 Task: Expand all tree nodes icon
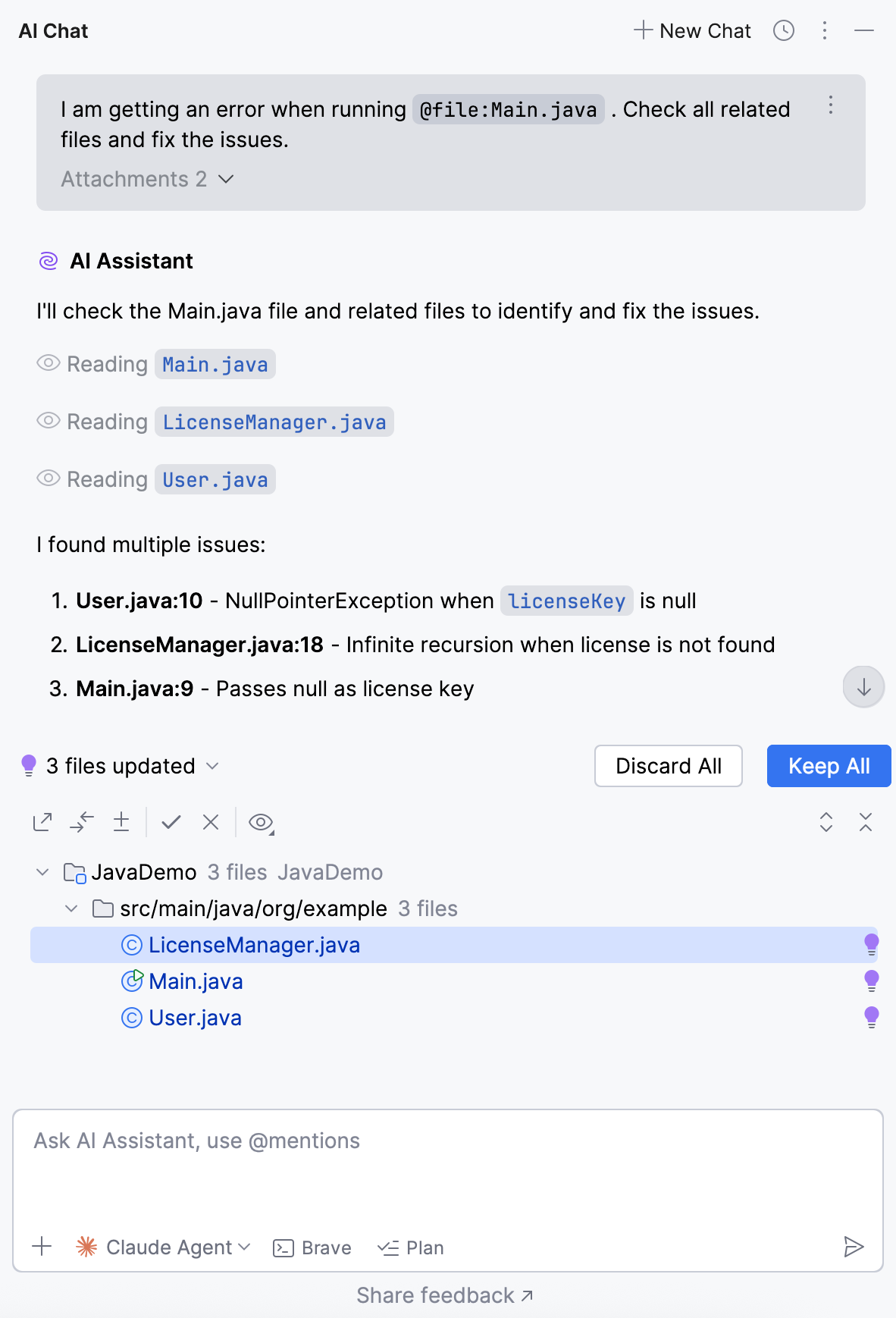point(826,822)
